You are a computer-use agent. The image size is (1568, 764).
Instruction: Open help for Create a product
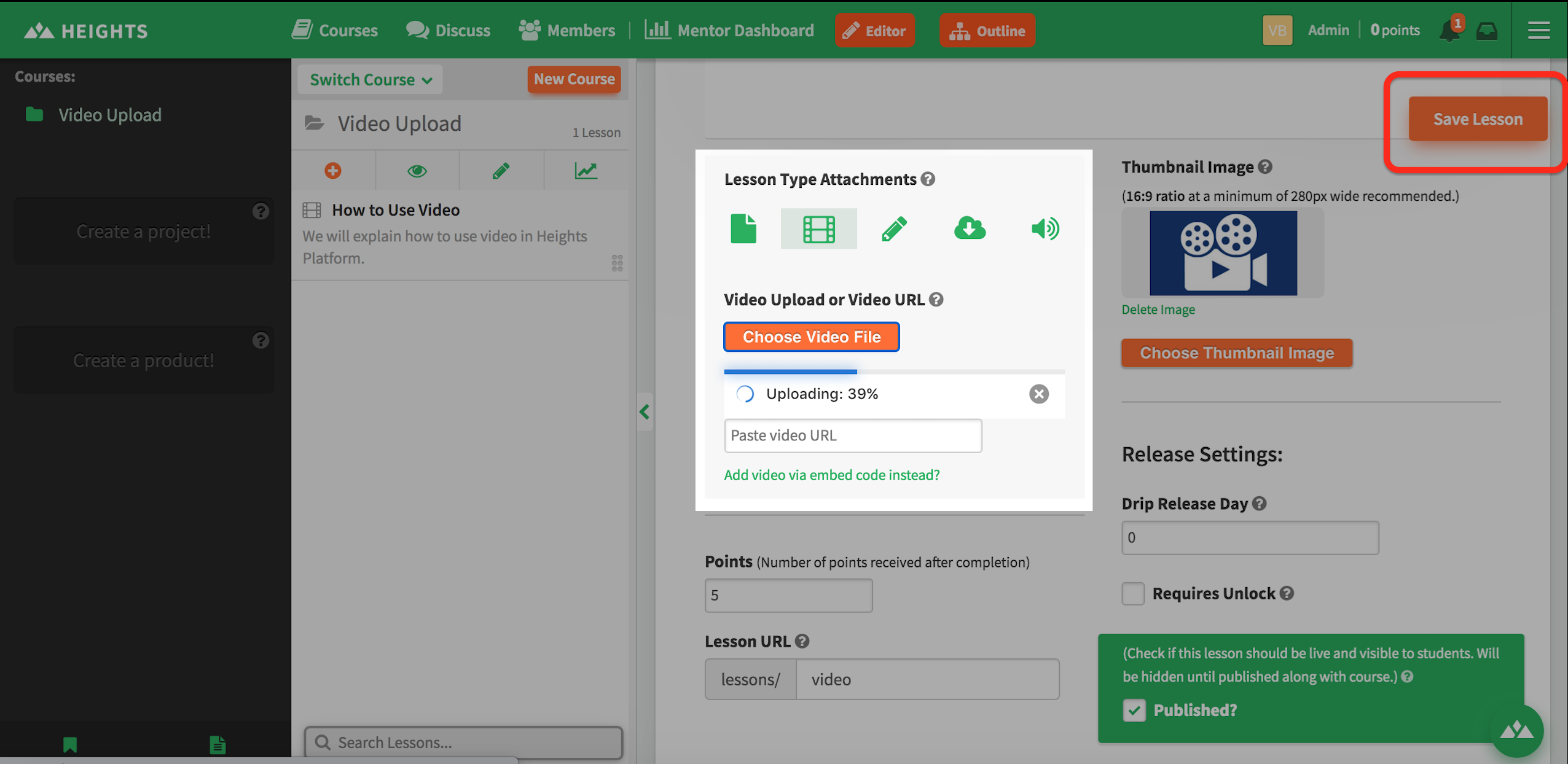pyautogui.click(x=261, y=340)
